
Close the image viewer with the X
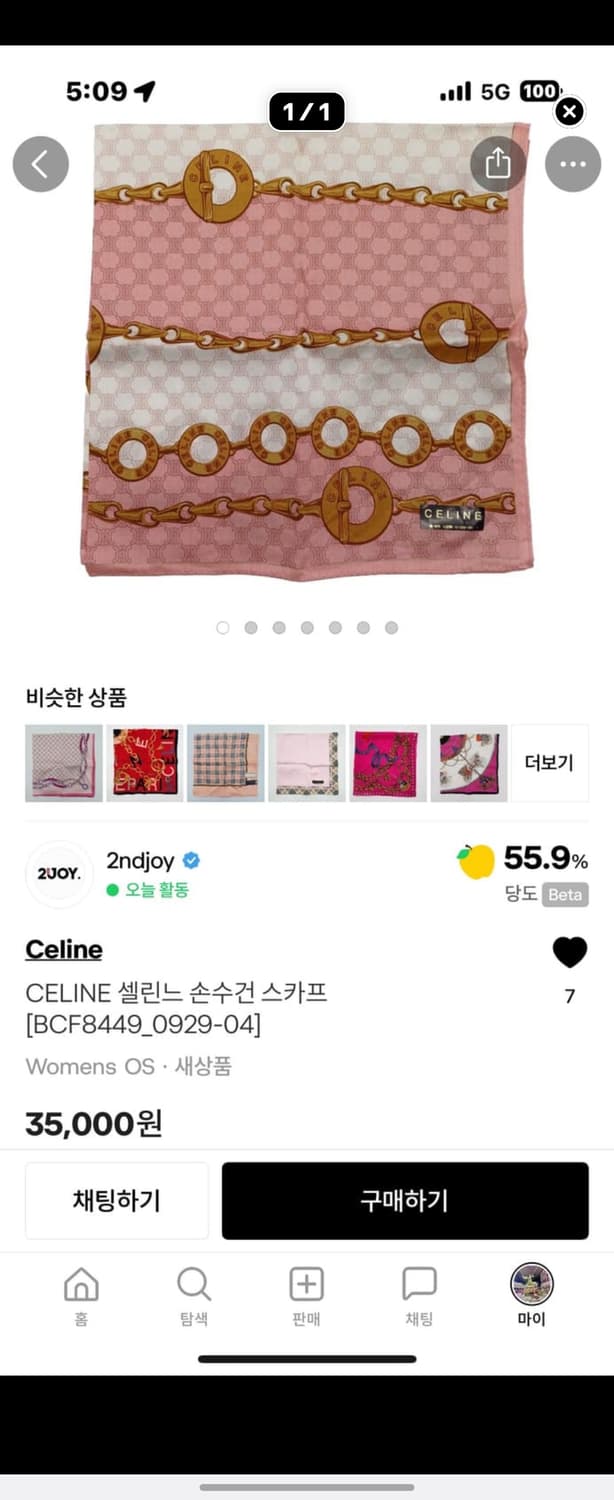click(x=569, y=111)
